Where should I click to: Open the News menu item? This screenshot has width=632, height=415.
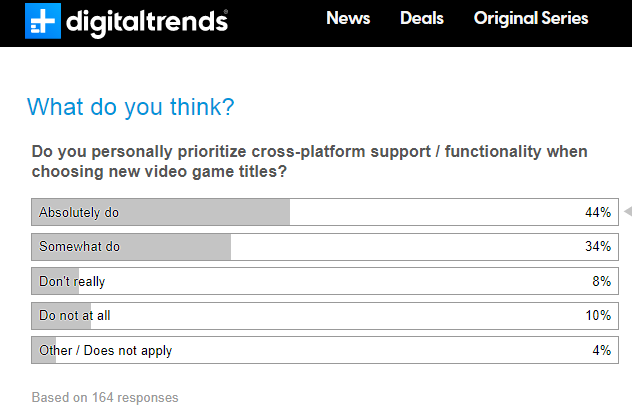click(x=348, y=18)
